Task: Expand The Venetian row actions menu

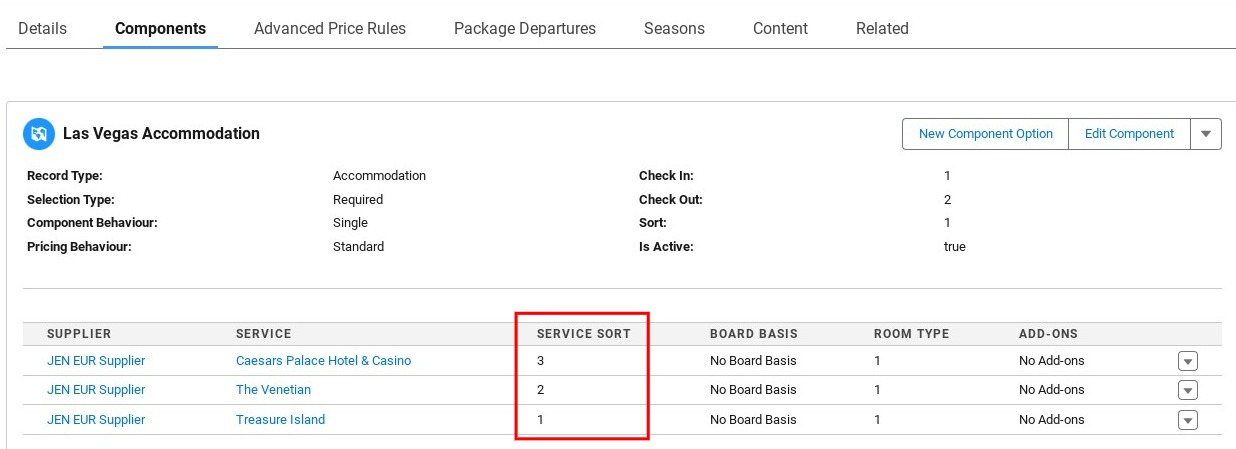Action: pos(1187,390)
